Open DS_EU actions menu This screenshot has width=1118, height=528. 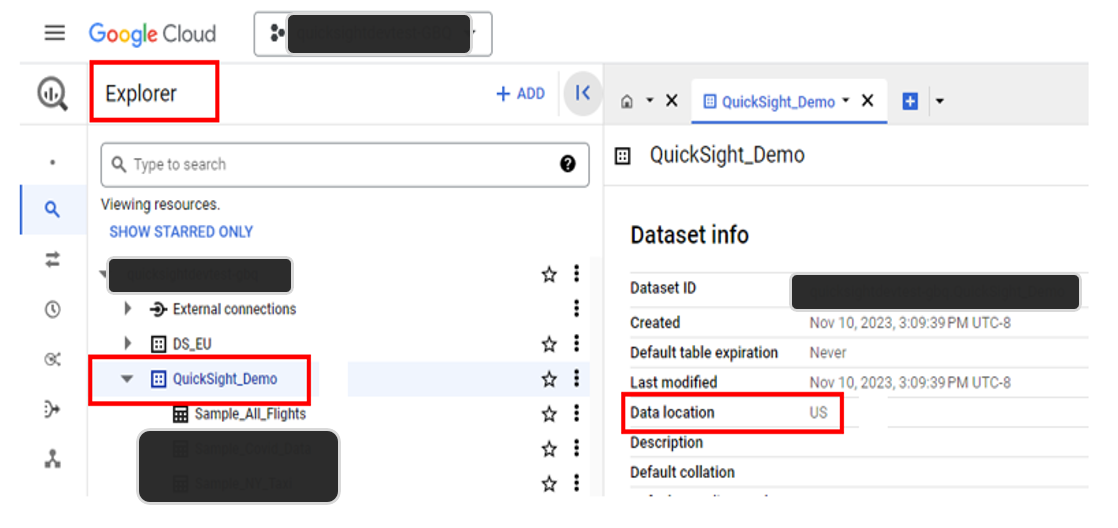point(576,343)
